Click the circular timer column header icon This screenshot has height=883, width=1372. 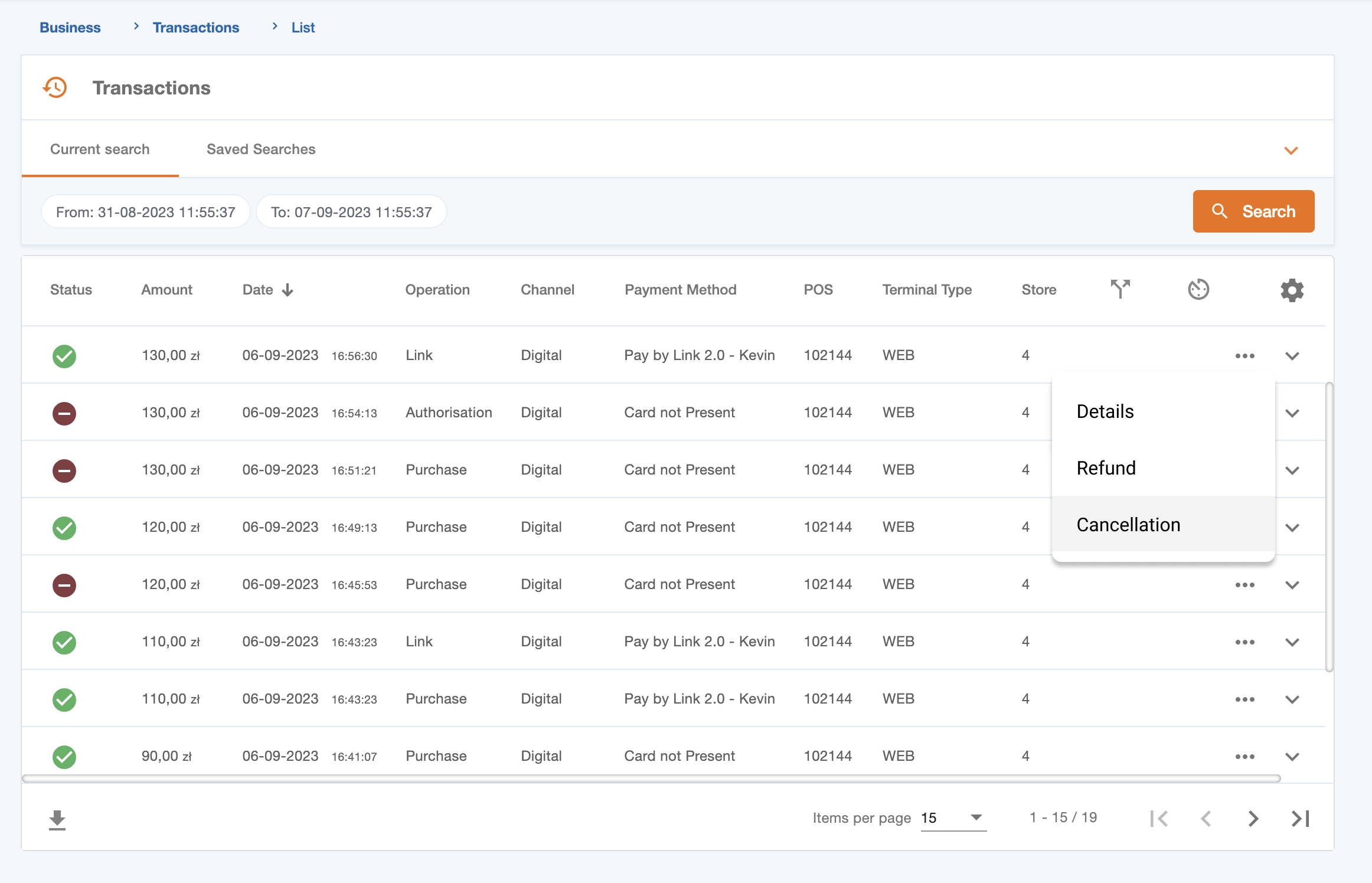click(1198, 289)
